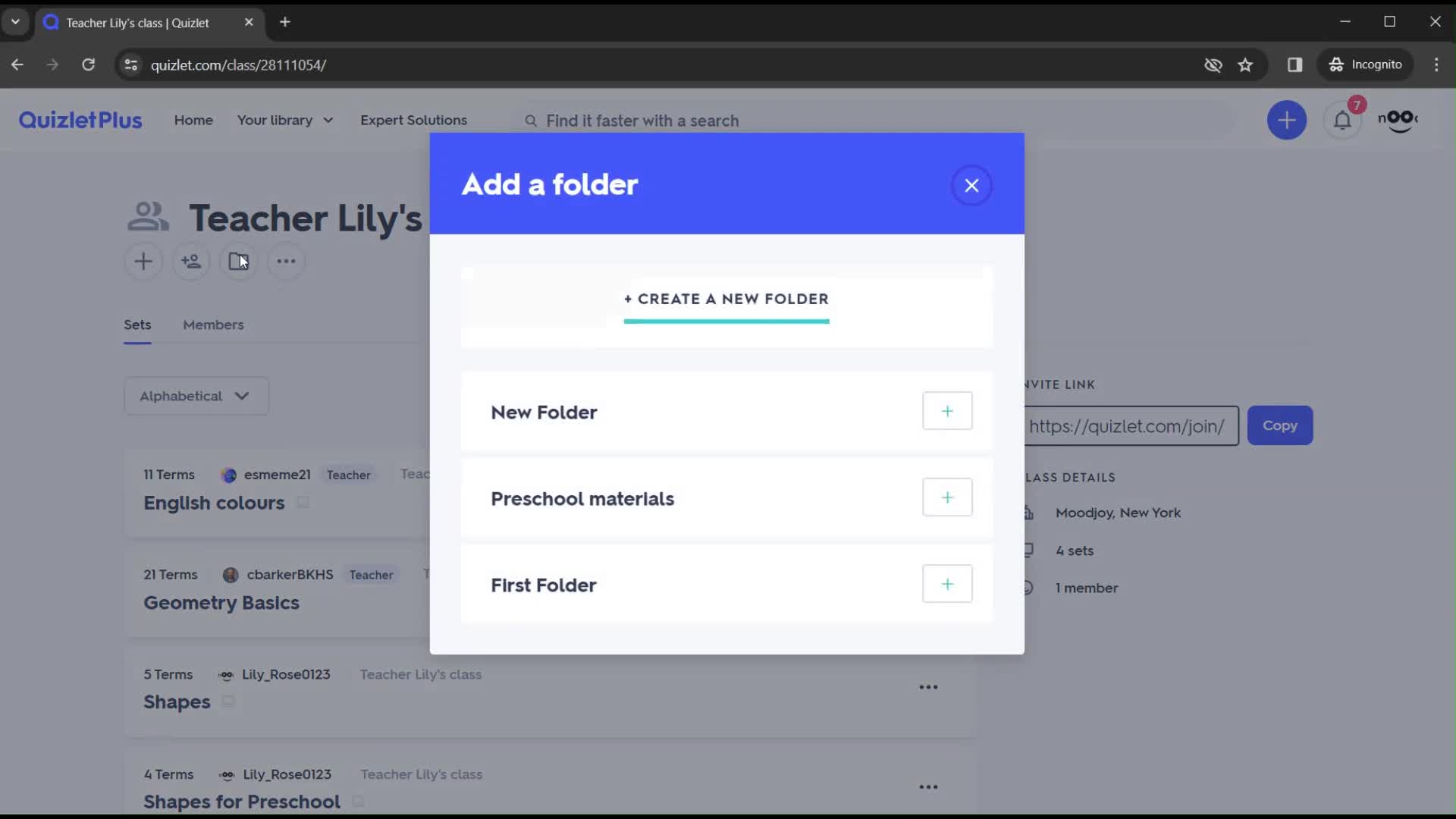This screenshot has height=819, width=1456.
Task: Click the plus icon for New Folder
Action: point(947,410)
